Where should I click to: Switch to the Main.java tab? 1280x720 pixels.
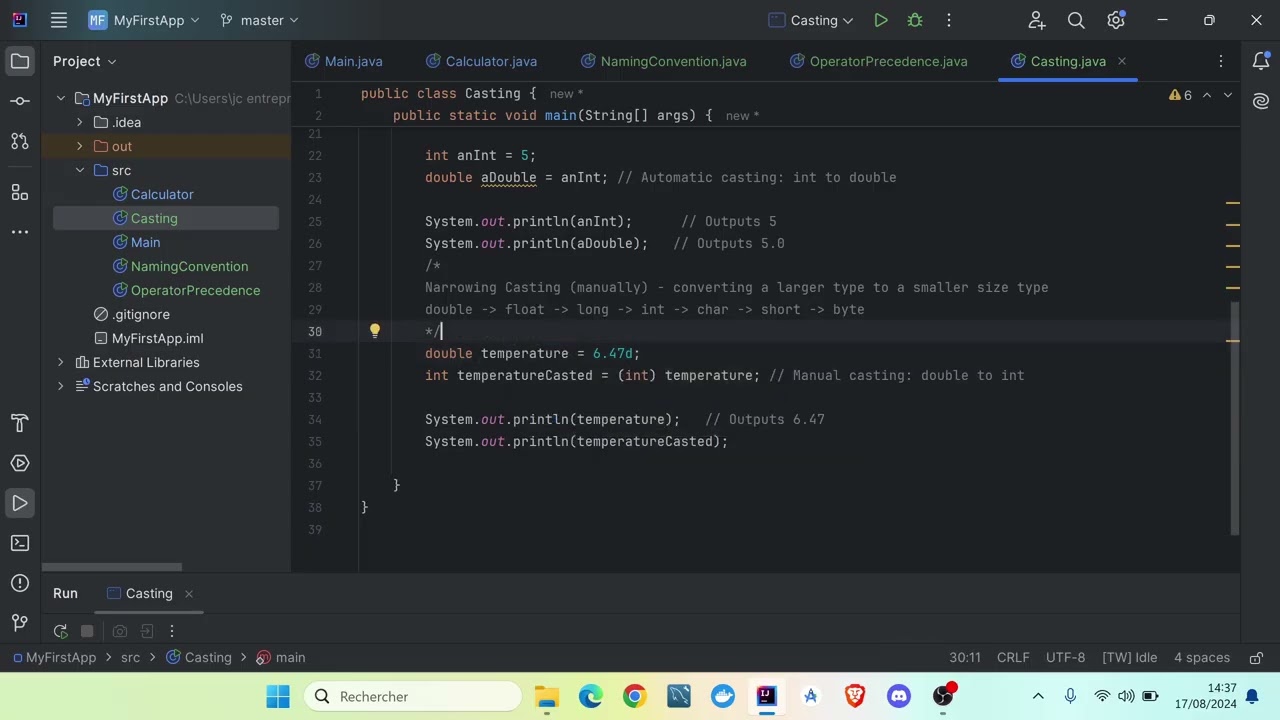tap(344, 61)
